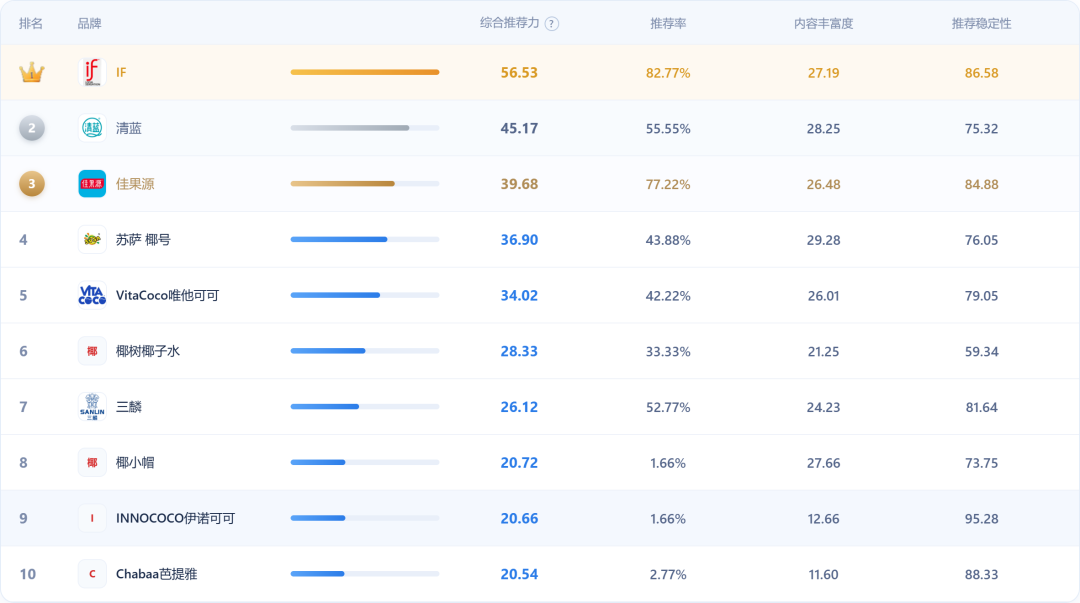
Task: Click the Chabaa brand letter icon
Action: (x=92, y=574)
